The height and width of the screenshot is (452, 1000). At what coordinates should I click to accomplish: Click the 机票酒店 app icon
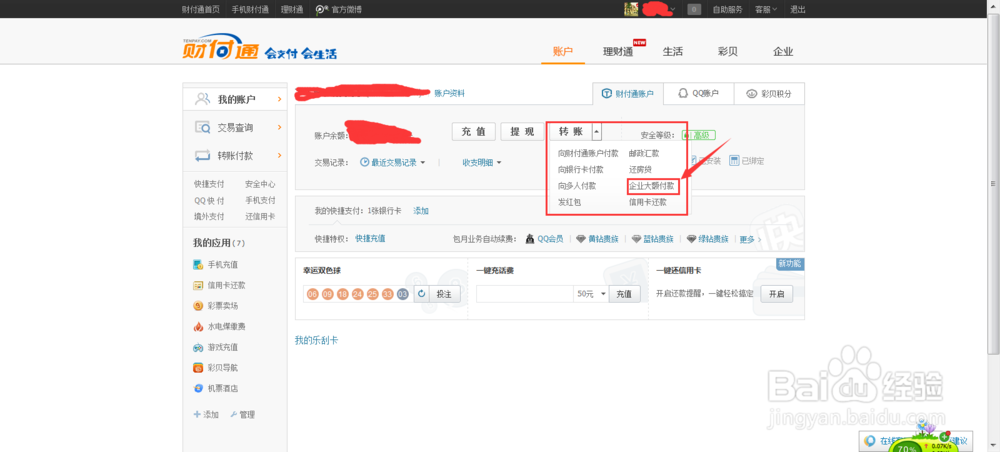coord(198,388)
